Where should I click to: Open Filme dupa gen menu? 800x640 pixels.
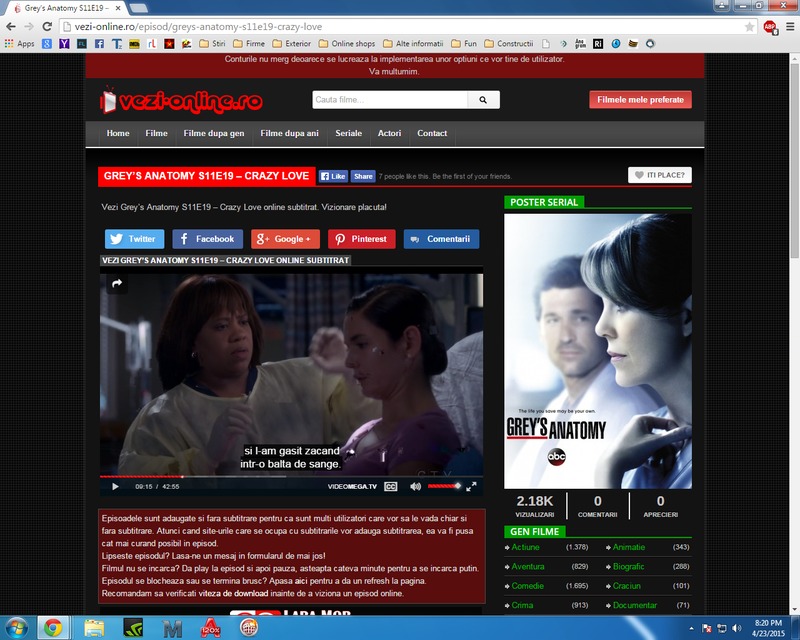pos(214,133)
